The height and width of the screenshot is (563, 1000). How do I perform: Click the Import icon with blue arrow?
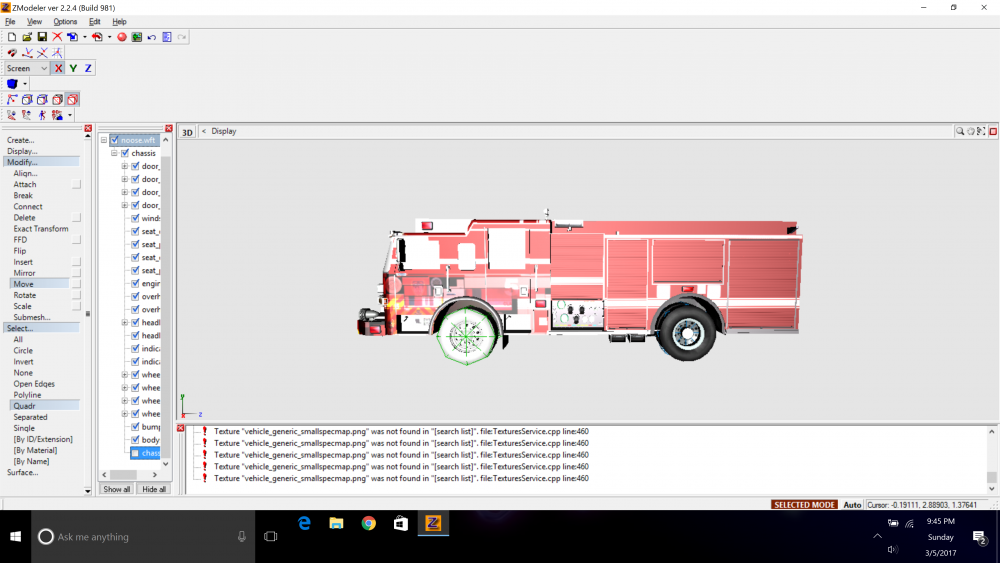click(x=72, y=37)
